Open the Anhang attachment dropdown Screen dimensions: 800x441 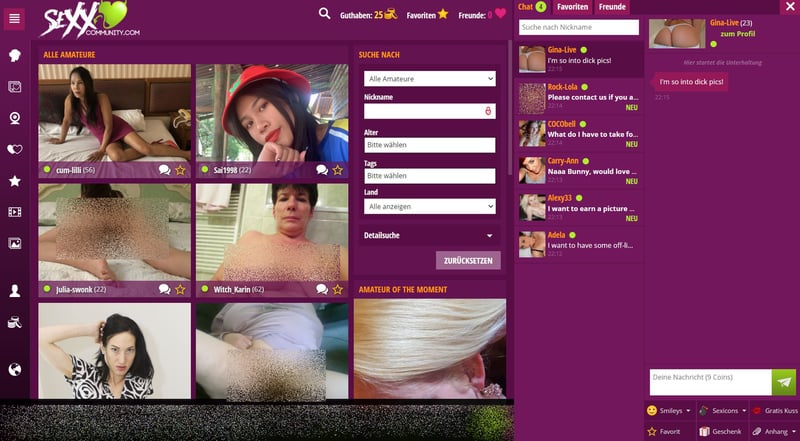tap(774, 431)
